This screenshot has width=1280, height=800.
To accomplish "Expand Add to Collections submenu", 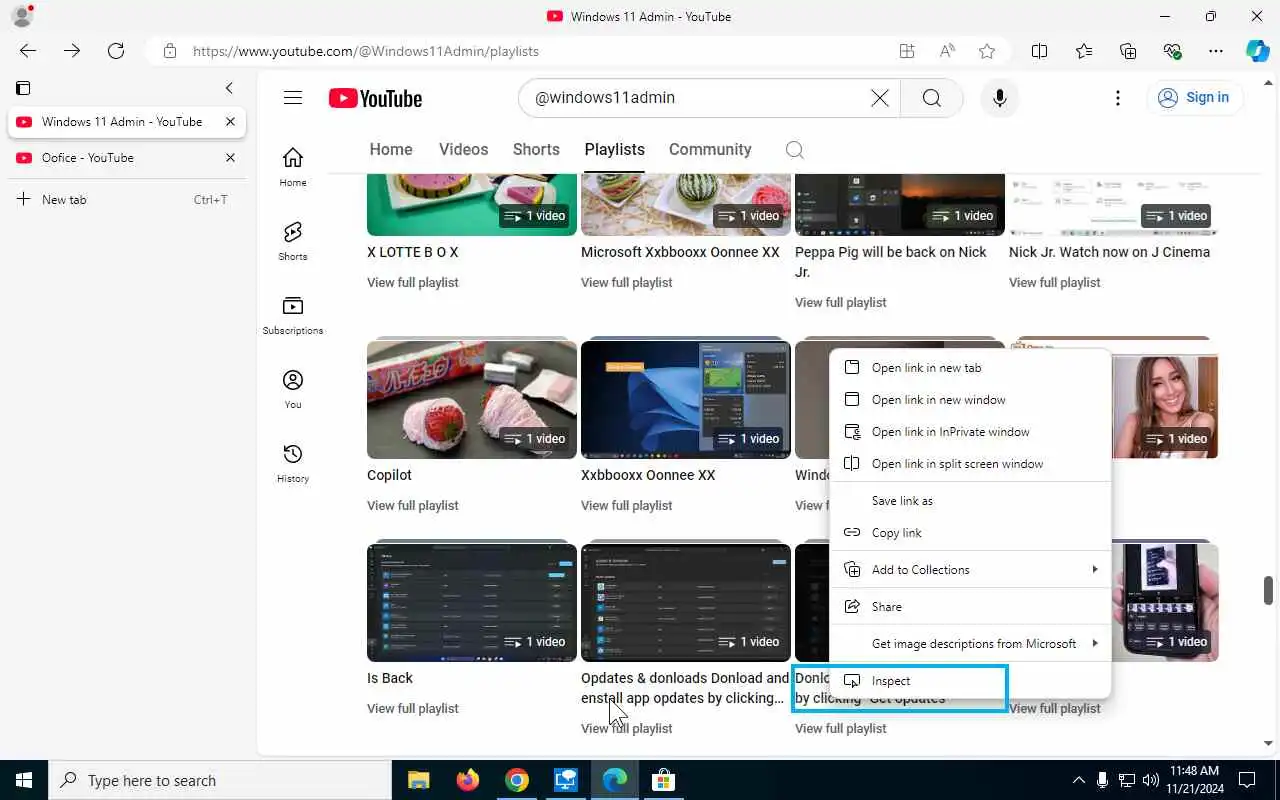I will click(x=970, y=570).
